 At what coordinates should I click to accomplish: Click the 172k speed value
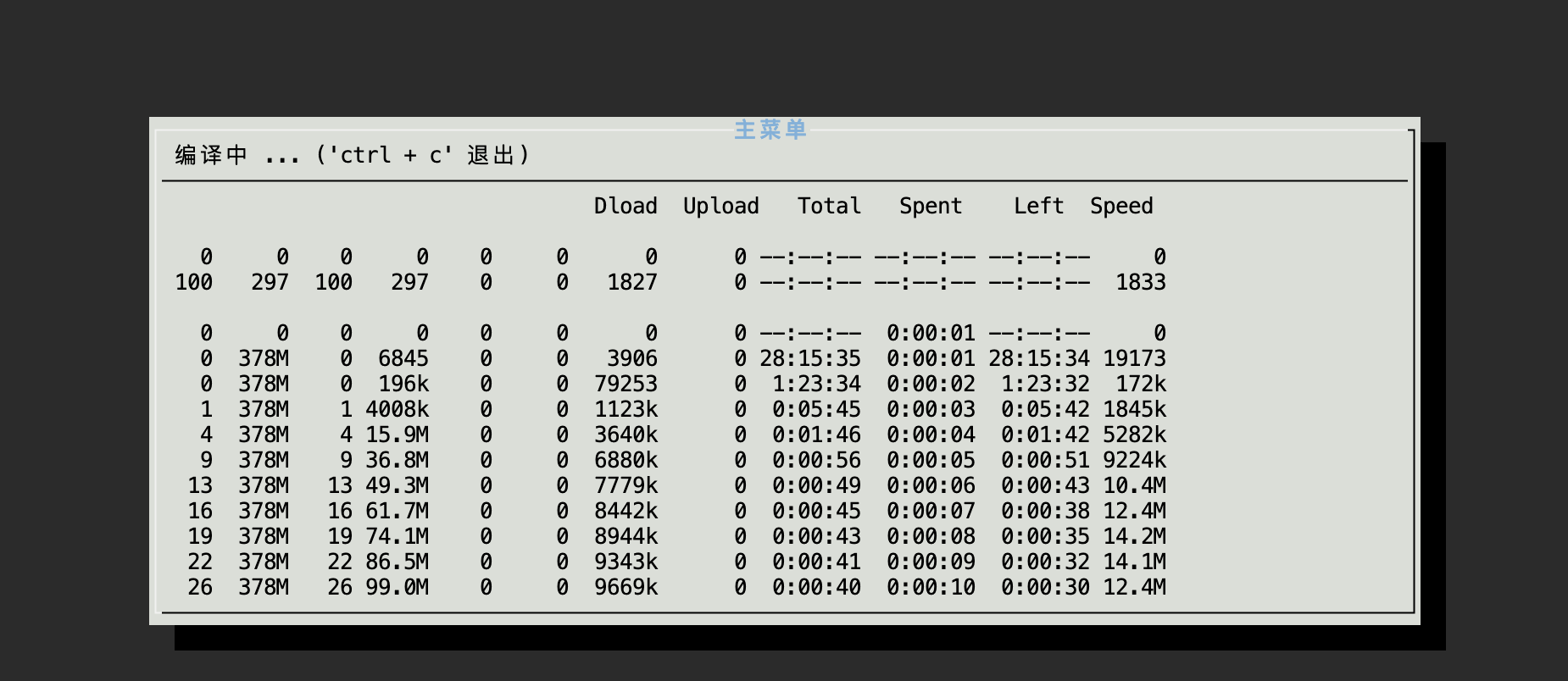[1141, 384]
